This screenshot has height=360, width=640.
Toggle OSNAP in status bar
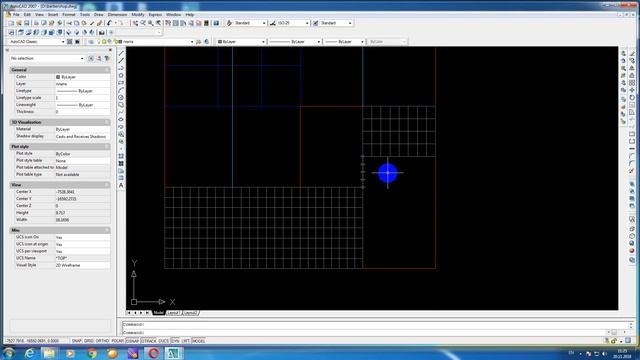[132, 341]
